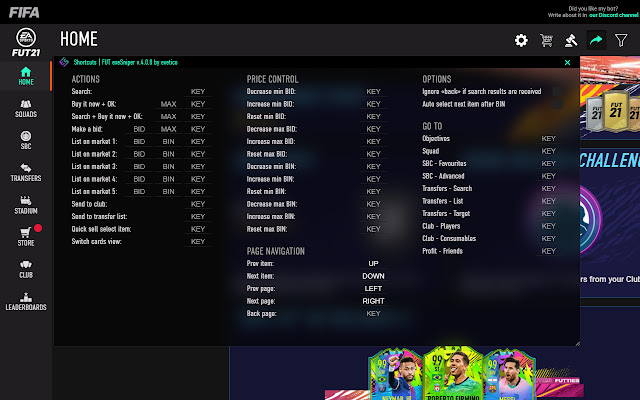Set KEY field for Transfers - List
Screen dimensions: 640x400
[549, 201]
